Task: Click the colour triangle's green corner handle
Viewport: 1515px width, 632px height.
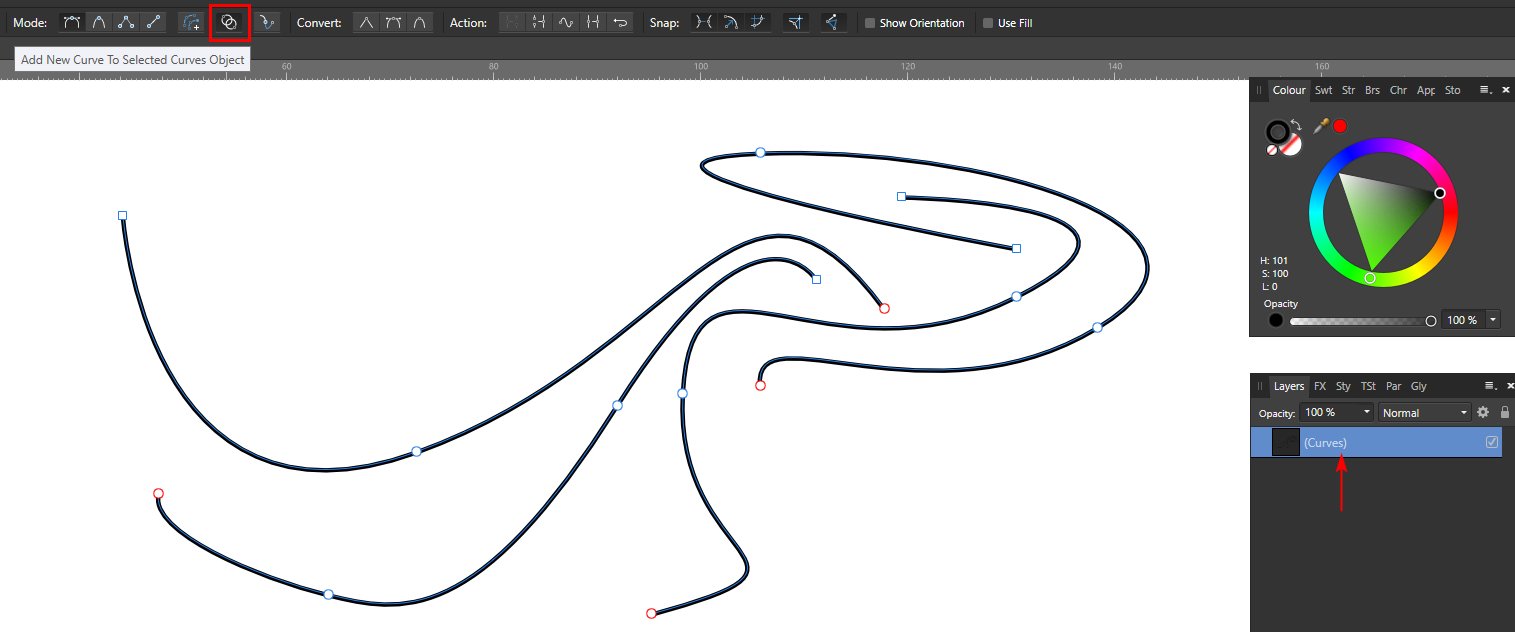Action: click(x=1370, y=278)
